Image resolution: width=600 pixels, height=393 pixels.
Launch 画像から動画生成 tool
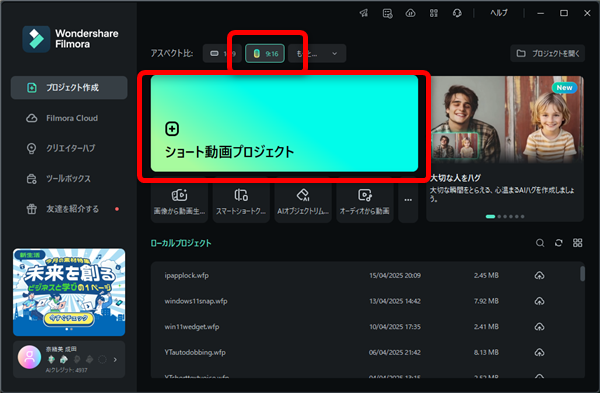tap(179, 202)
